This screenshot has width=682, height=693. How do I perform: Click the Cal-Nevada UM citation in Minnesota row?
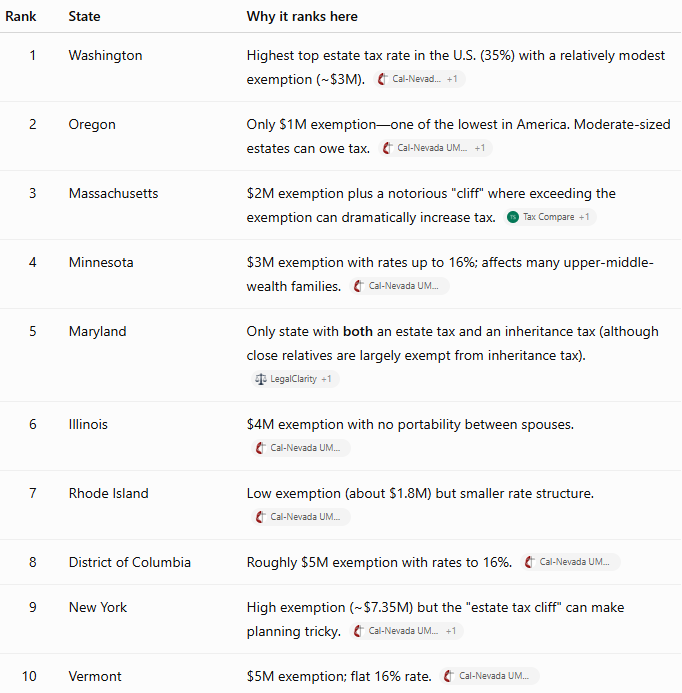[x=400, y=286]
